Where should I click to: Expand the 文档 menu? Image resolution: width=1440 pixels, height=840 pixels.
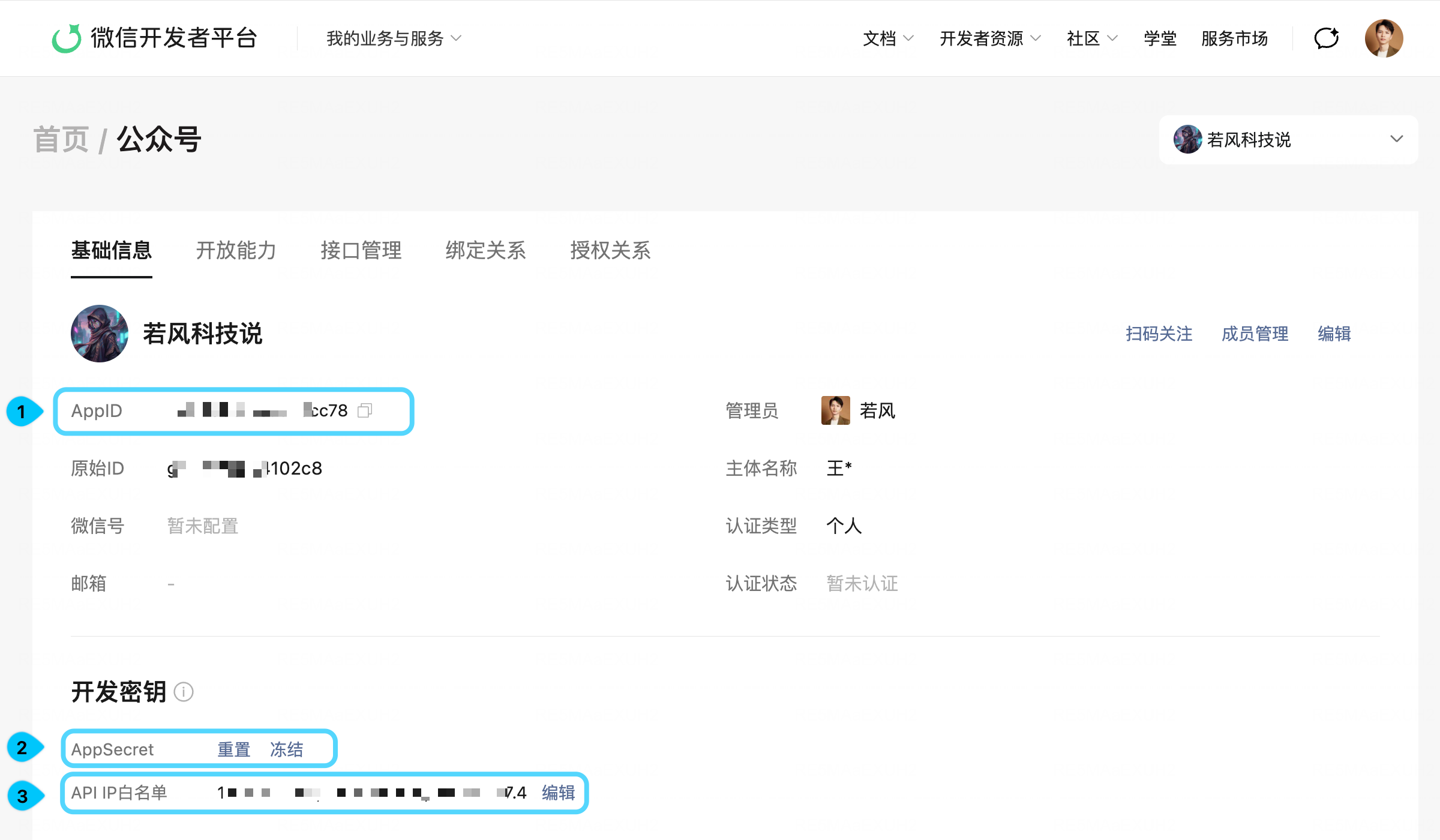tap(888, 38)
